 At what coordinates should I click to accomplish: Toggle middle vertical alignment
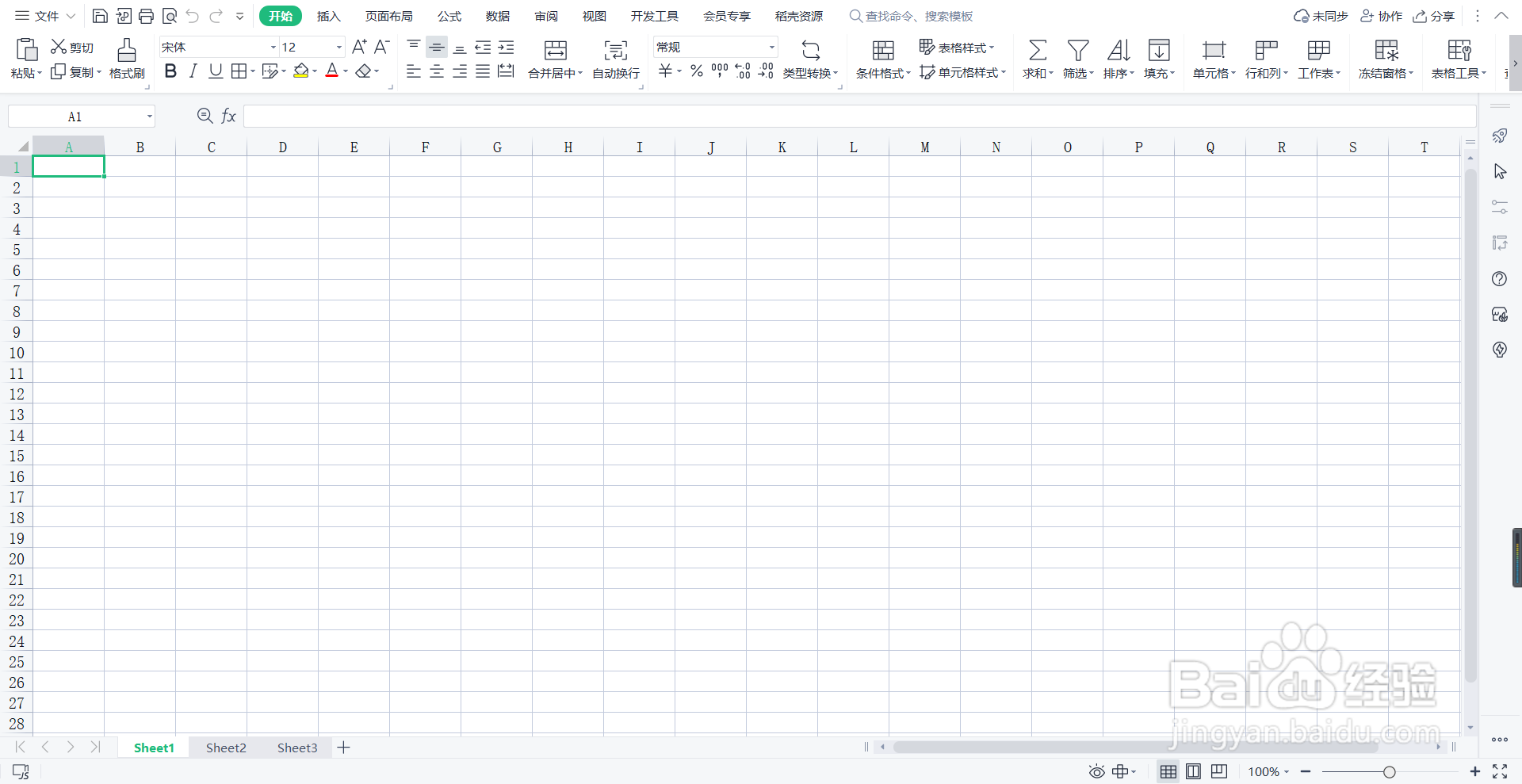click(x=437, y=48)
